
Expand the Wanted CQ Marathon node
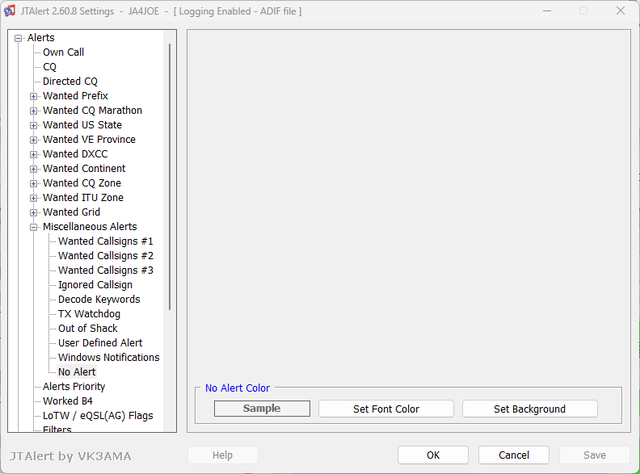(33, 111)
